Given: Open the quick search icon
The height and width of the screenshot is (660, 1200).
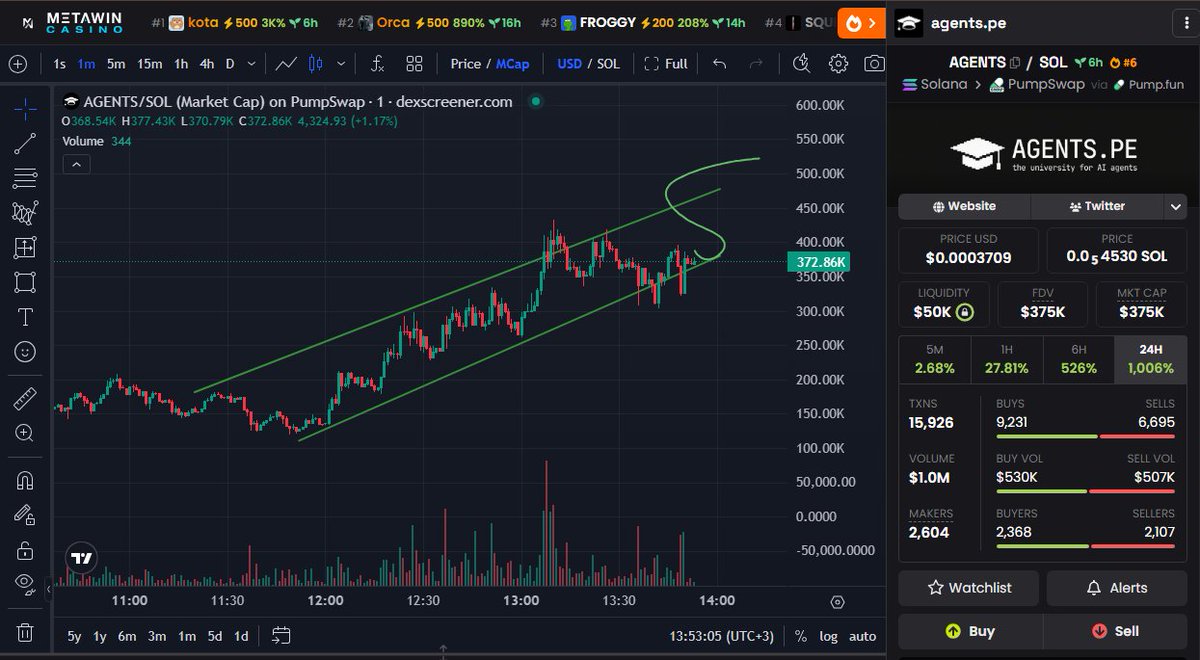Looking at the screenshot, I should click(801, 64).
